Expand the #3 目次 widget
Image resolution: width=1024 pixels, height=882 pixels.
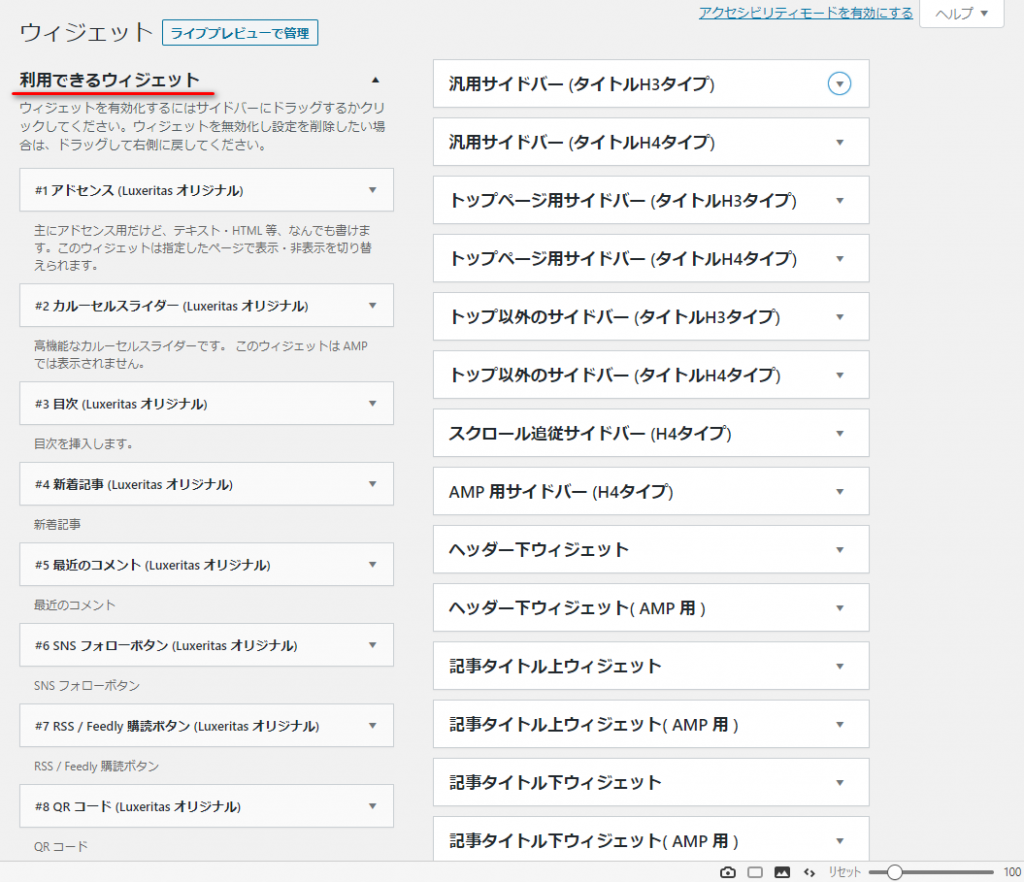point(372,404)
